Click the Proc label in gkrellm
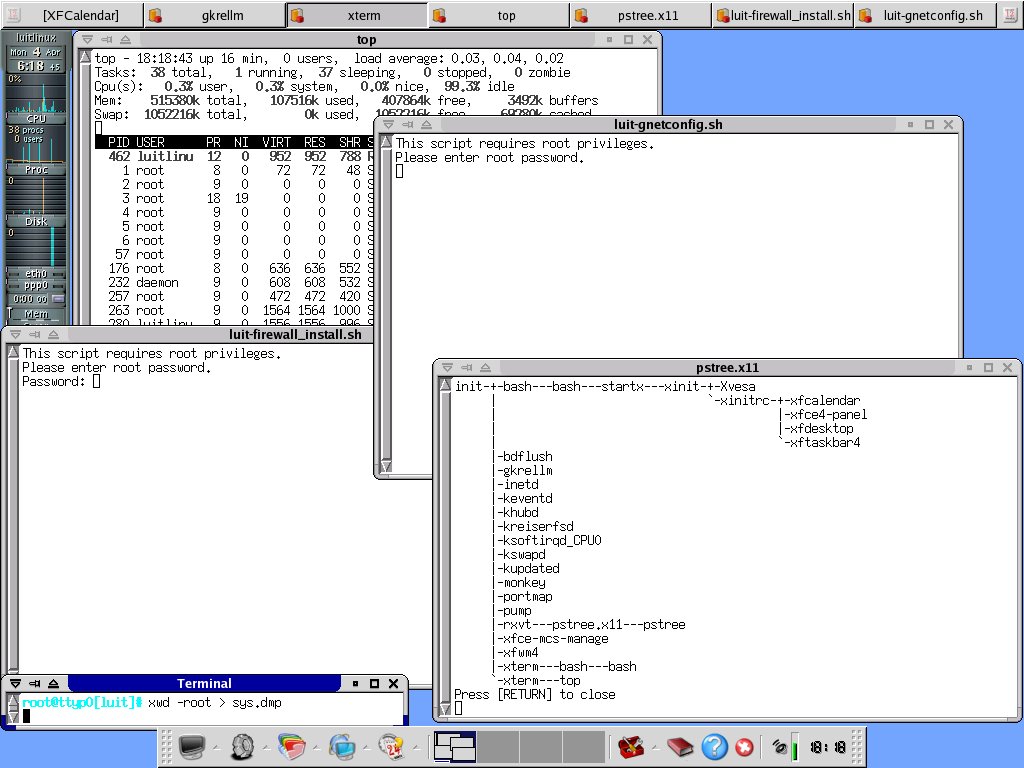The width and height of the screenshot is (1024, 768). [x=36, y=170]
